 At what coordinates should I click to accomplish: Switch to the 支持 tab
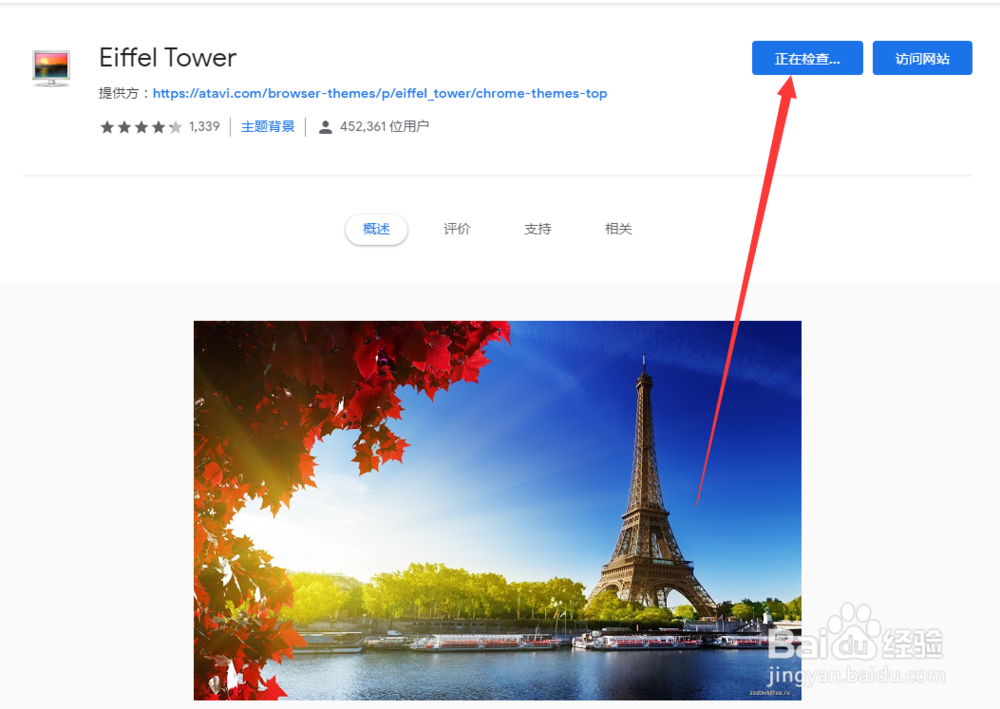pyautogui.click(x=538, y=229)
